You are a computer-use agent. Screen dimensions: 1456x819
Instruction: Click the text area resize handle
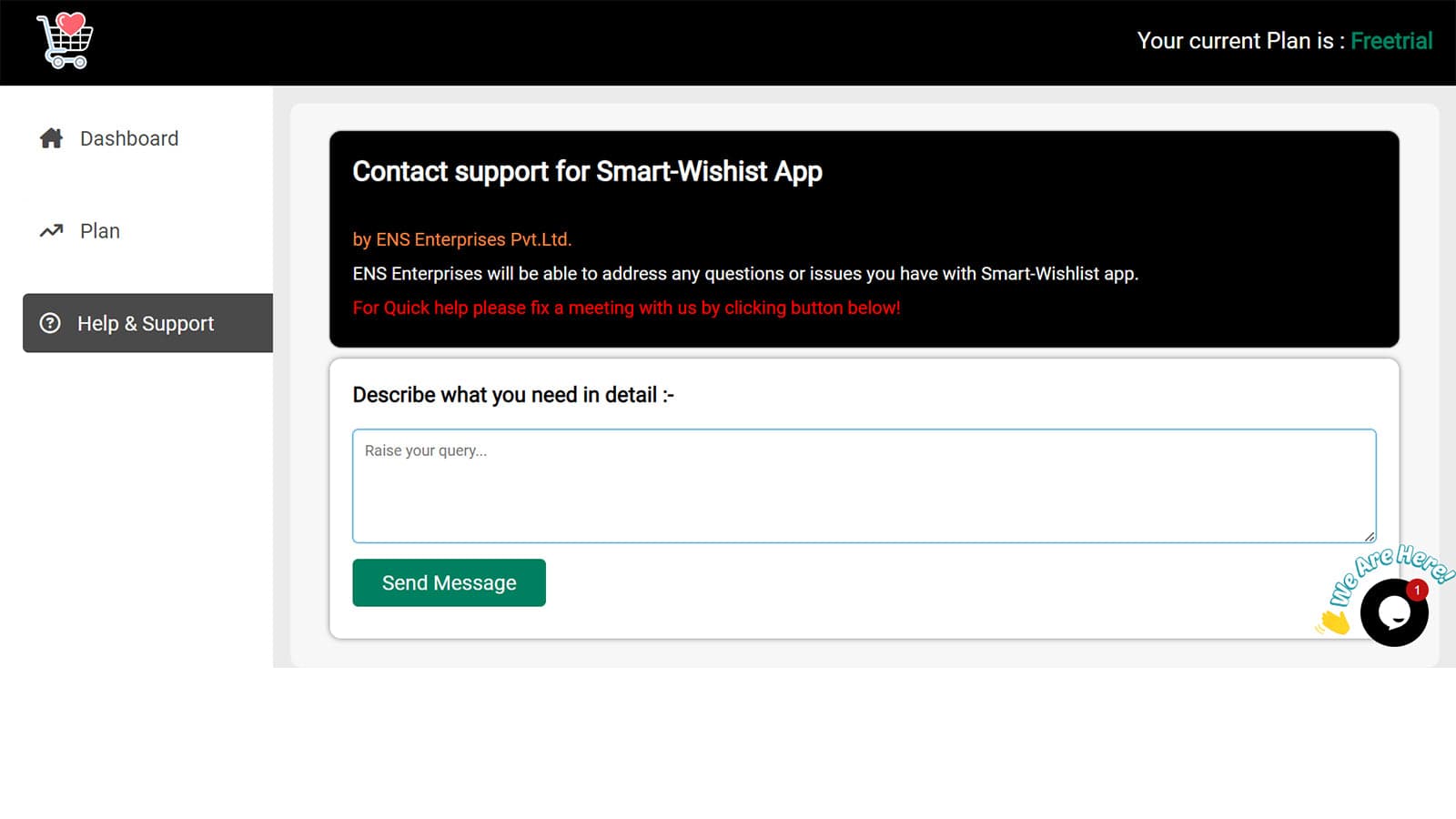pos(1370,537)
